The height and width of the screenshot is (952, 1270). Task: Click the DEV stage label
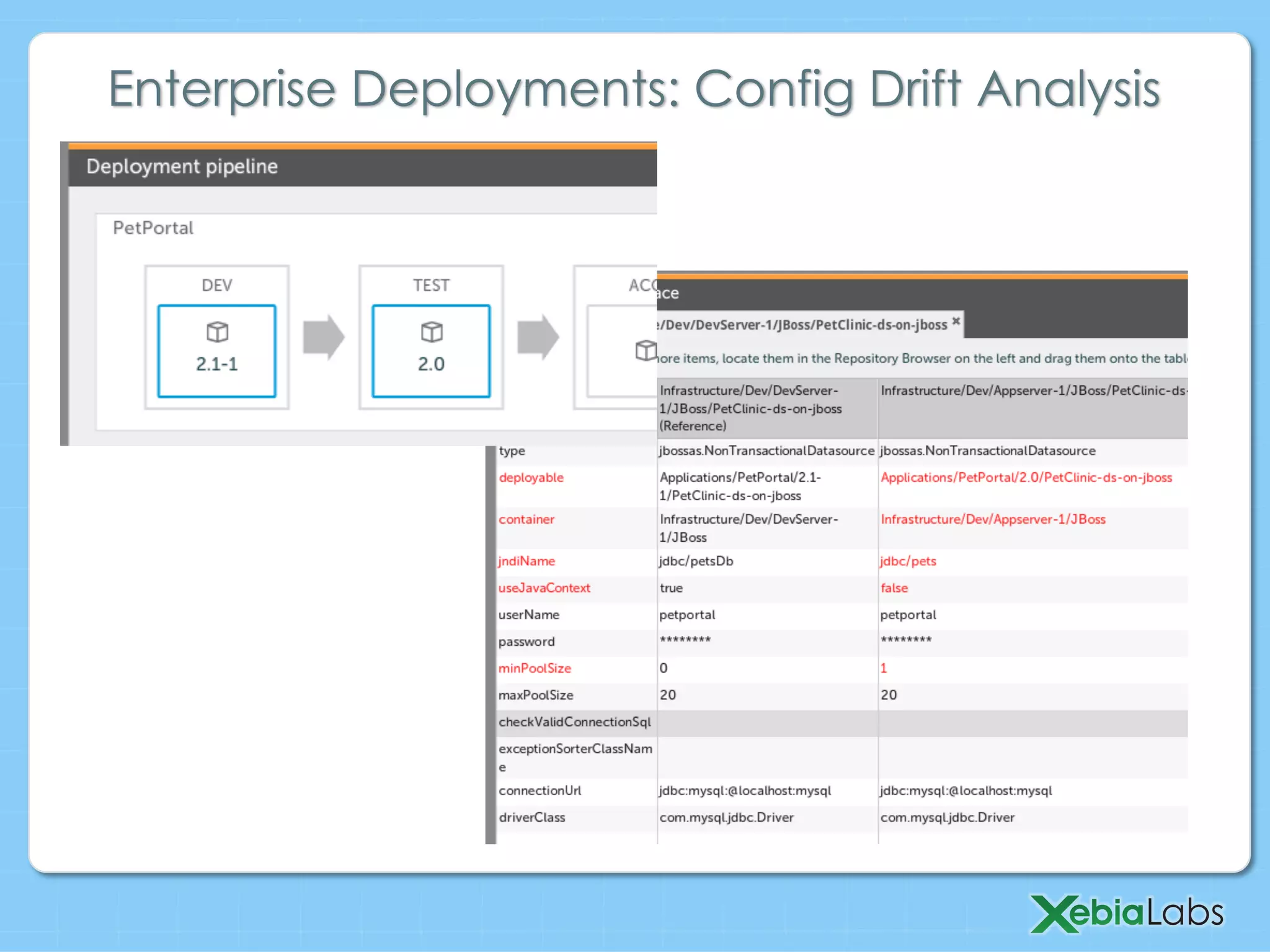click(216, 285)
